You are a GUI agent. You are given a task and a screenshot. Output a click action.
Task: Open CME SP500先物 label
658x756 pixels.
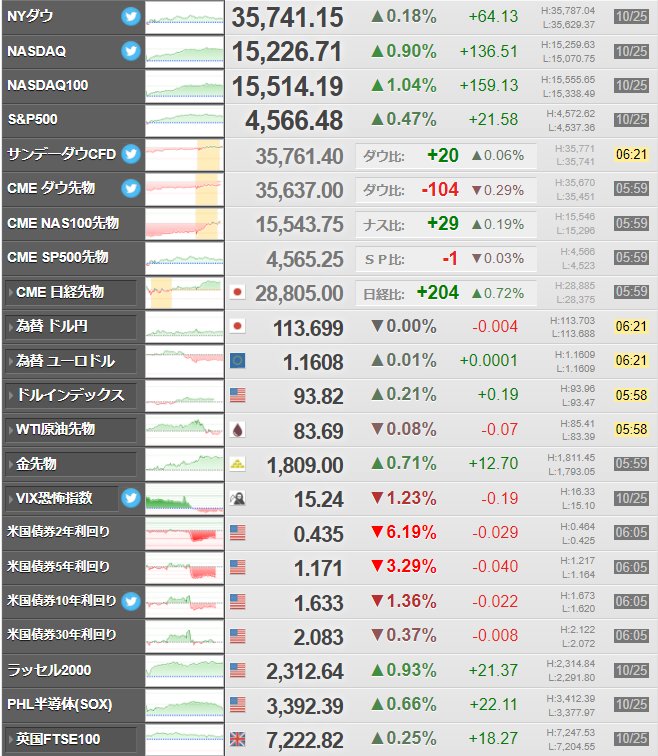(x=58, y=257)
